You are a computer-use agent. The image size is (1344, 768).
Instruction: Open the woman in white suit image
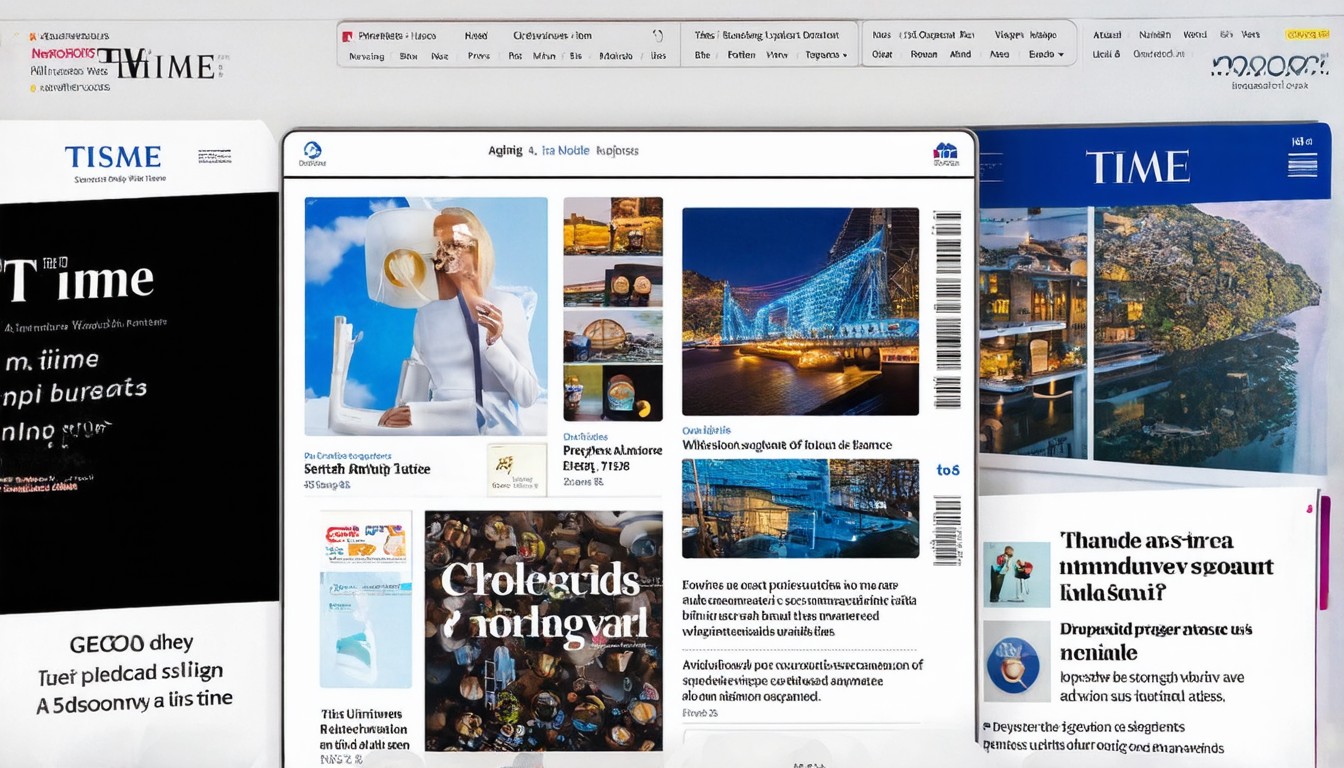point(426,316)
